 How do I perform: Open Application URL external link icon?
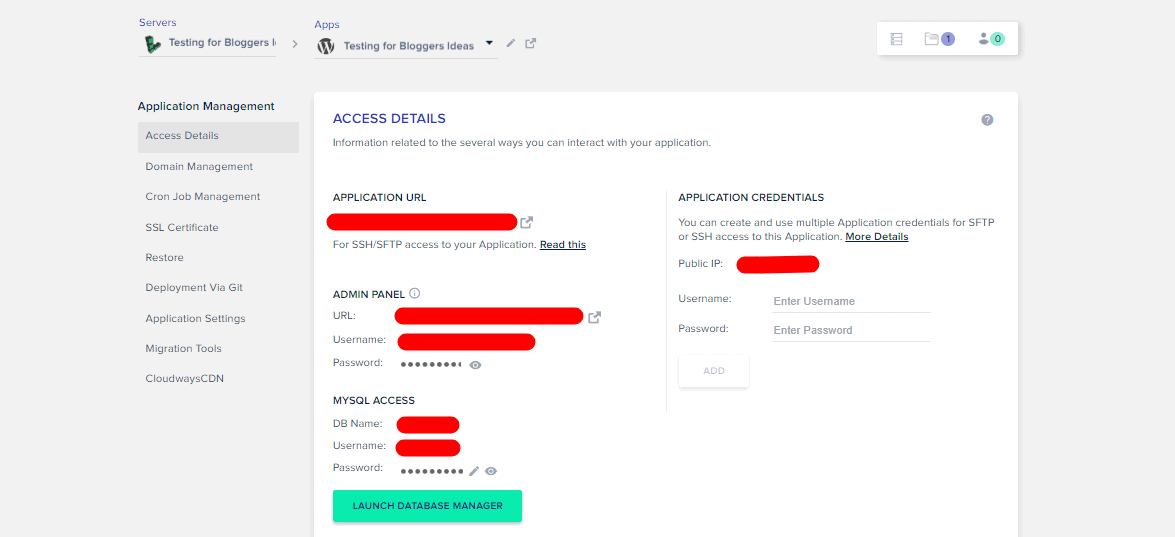527,222
